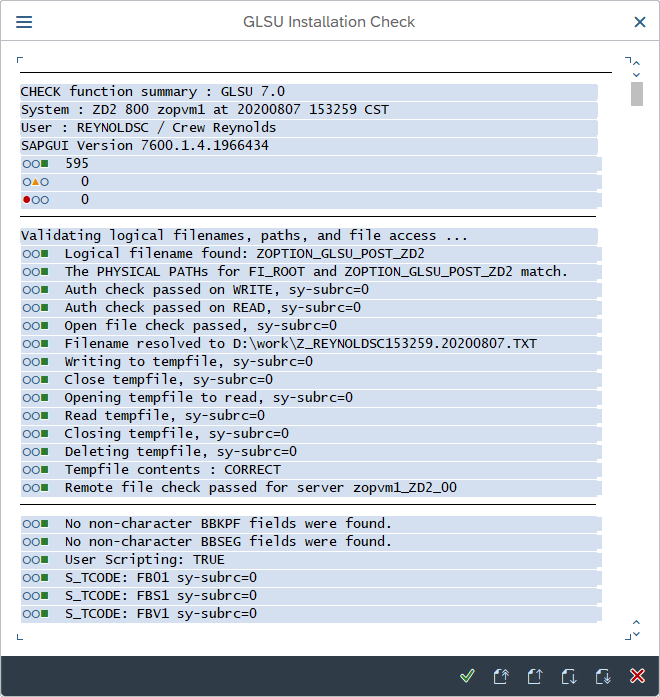Image resolution: width=660 pixels, height=697 pixels.
Task: Click the top scroll up arrow
Action: [636, 63]
